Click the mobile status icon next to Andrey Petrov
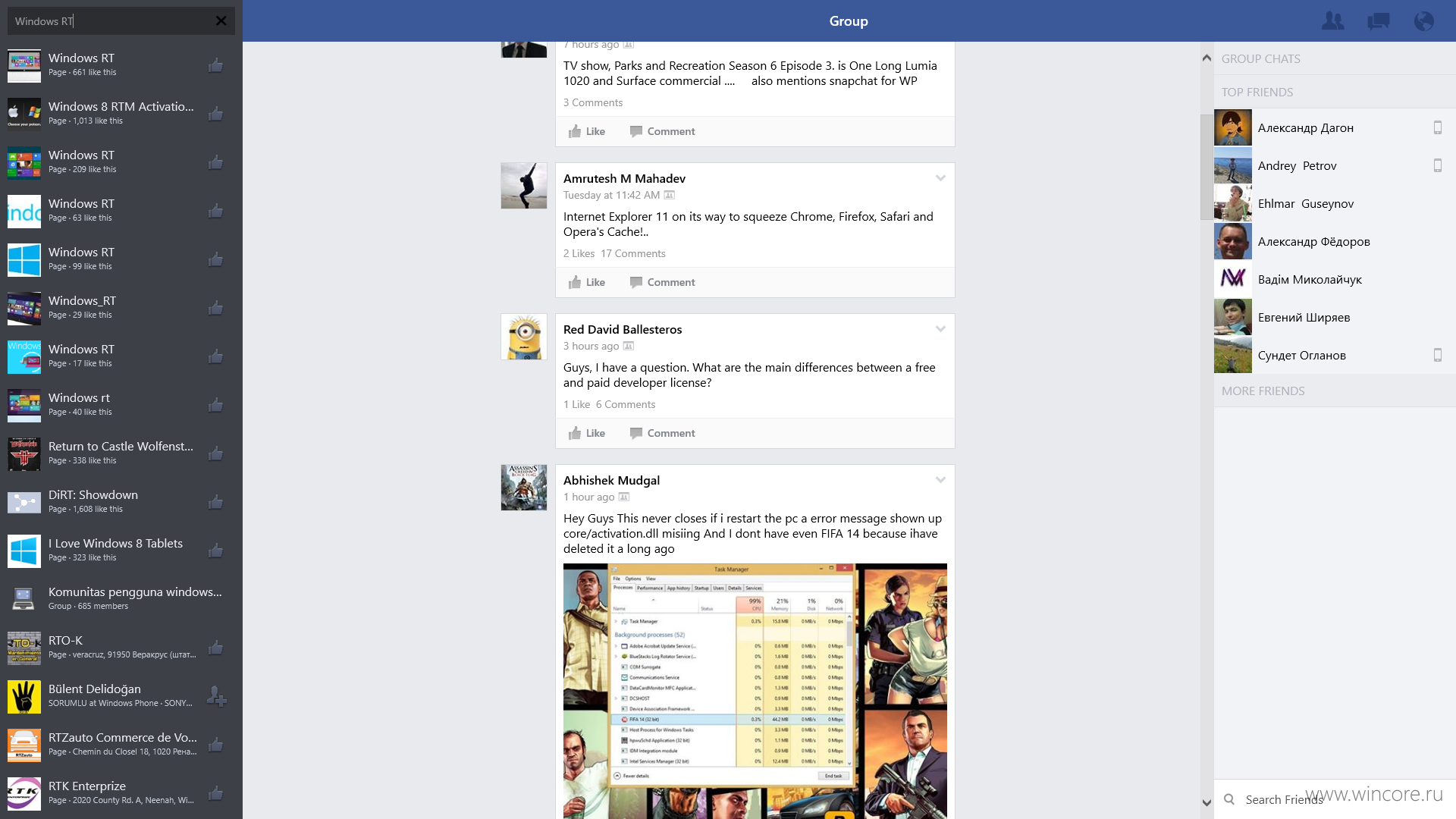The width and height of the screenshot is (1456, 819). (x=1437, y=165)
